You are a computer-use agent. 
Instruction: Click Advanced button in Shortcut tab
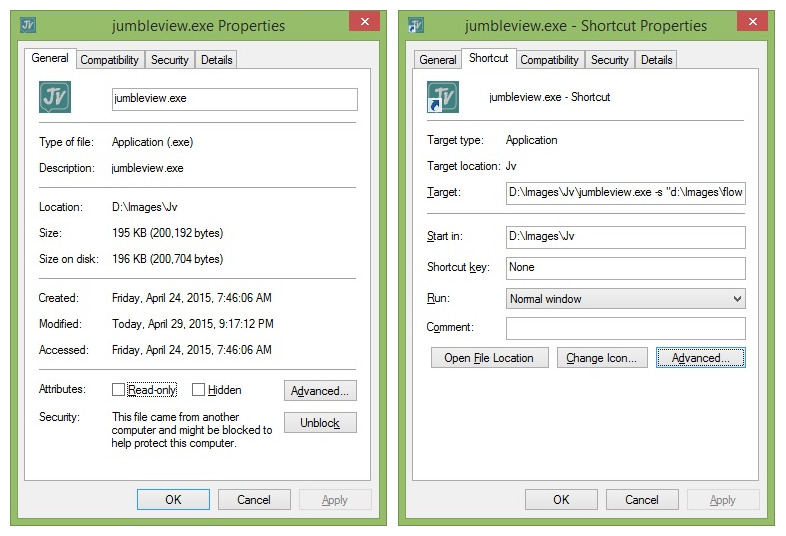(x=701, y=358)
